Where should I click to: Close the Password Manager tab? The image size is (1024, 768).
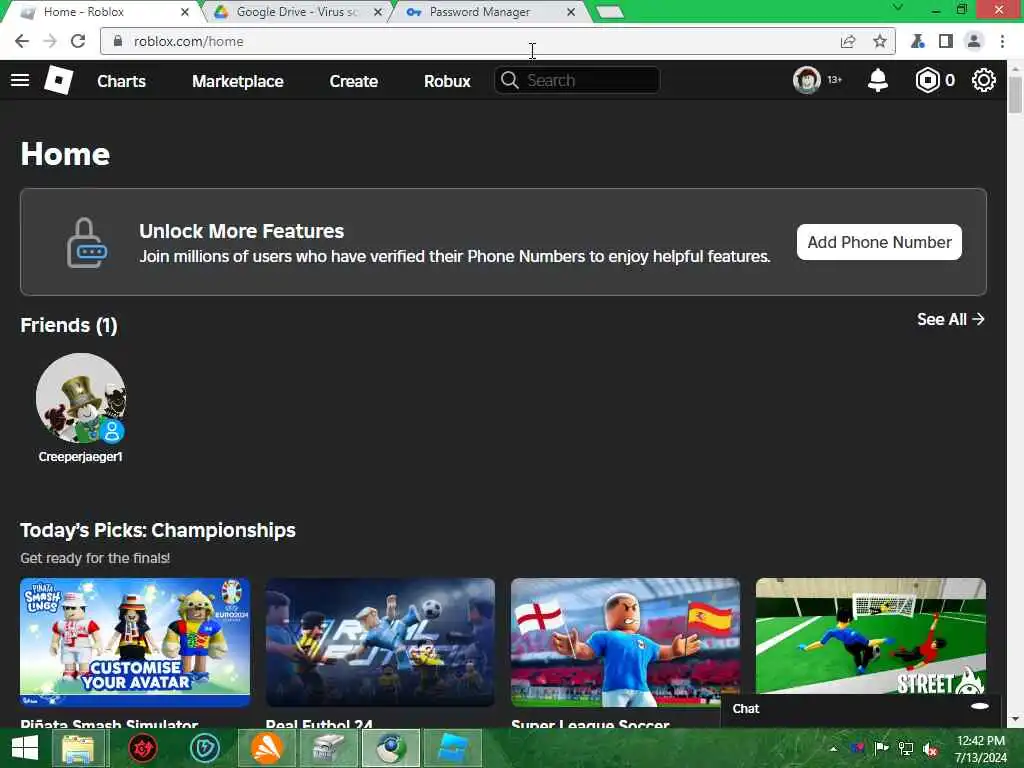tap(571, 12)
